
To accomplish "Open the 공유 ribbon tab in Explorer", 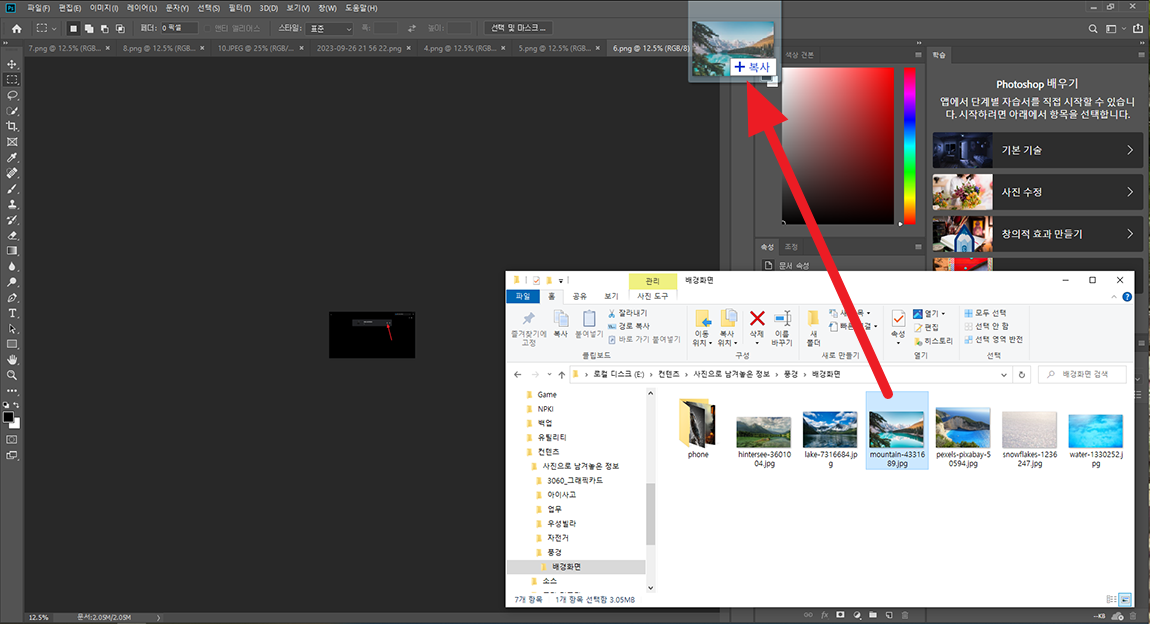I will pos(579,296).
